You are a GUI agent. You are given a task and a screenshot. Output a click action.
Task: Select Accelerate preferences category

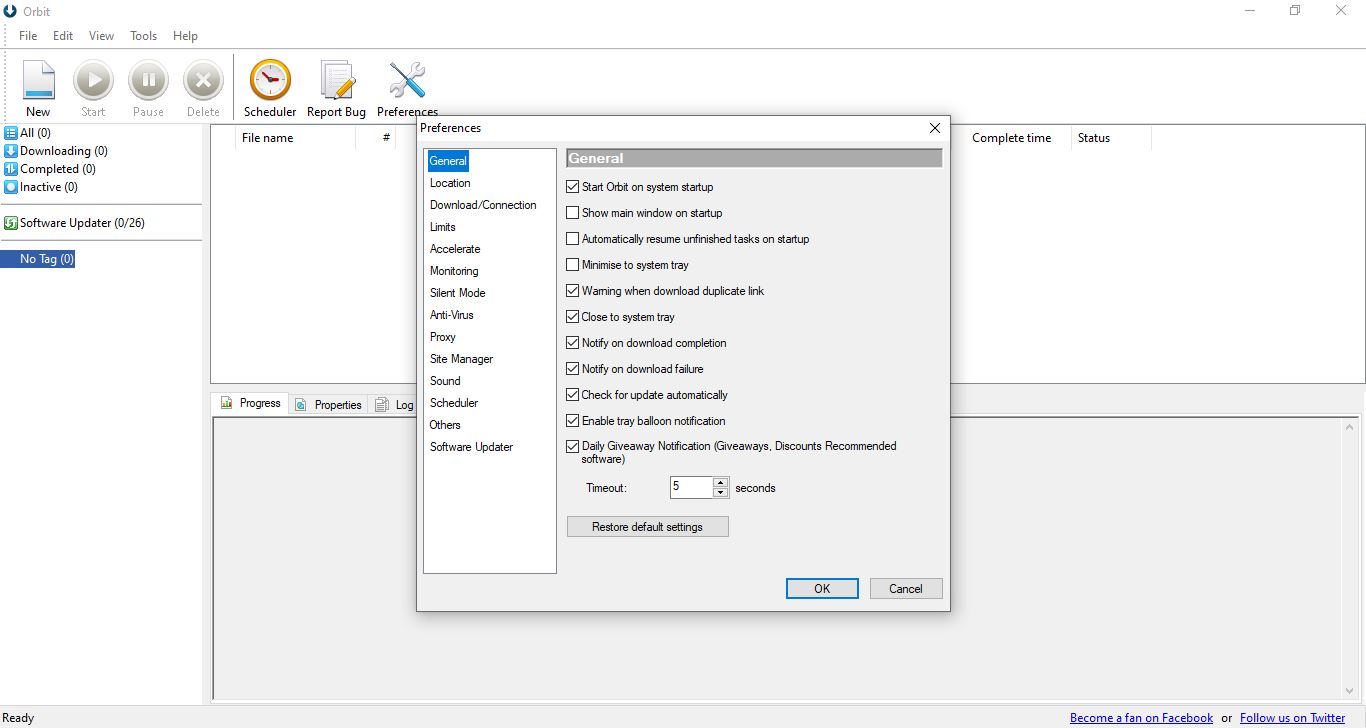(455, 249)
